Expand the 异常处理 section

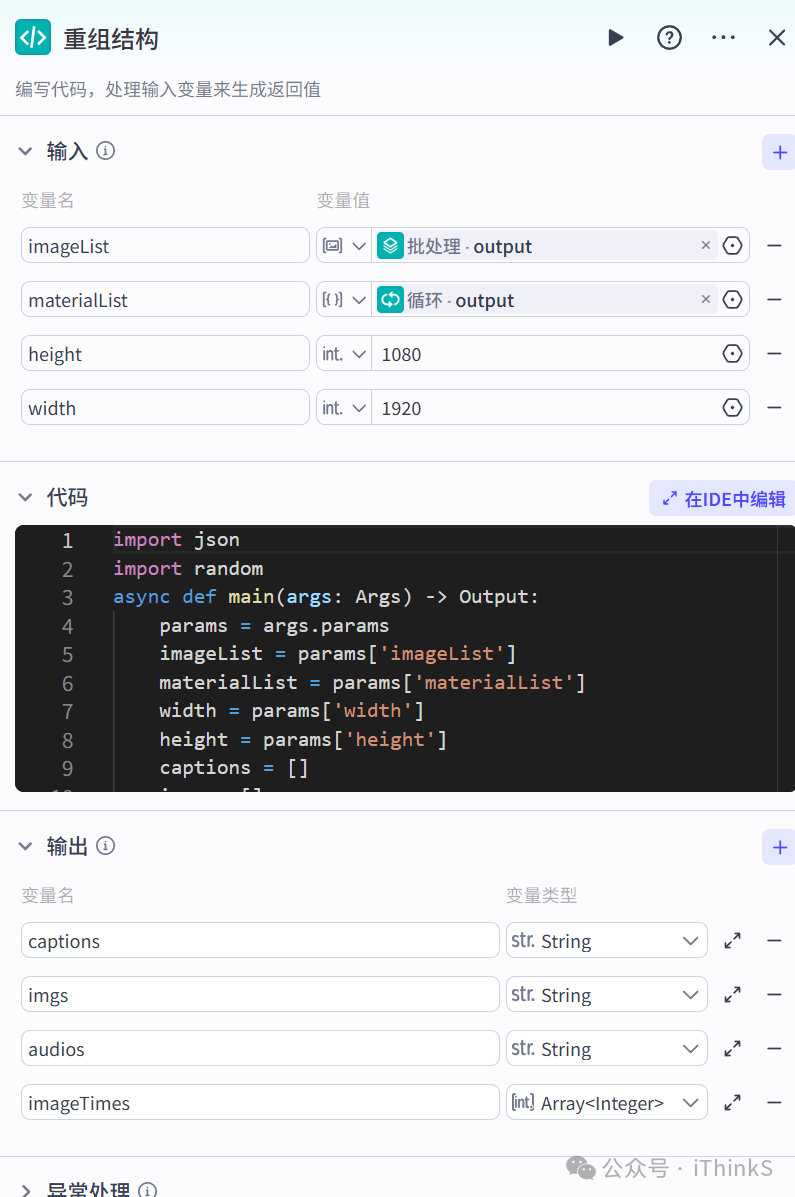coord(25,1190)
